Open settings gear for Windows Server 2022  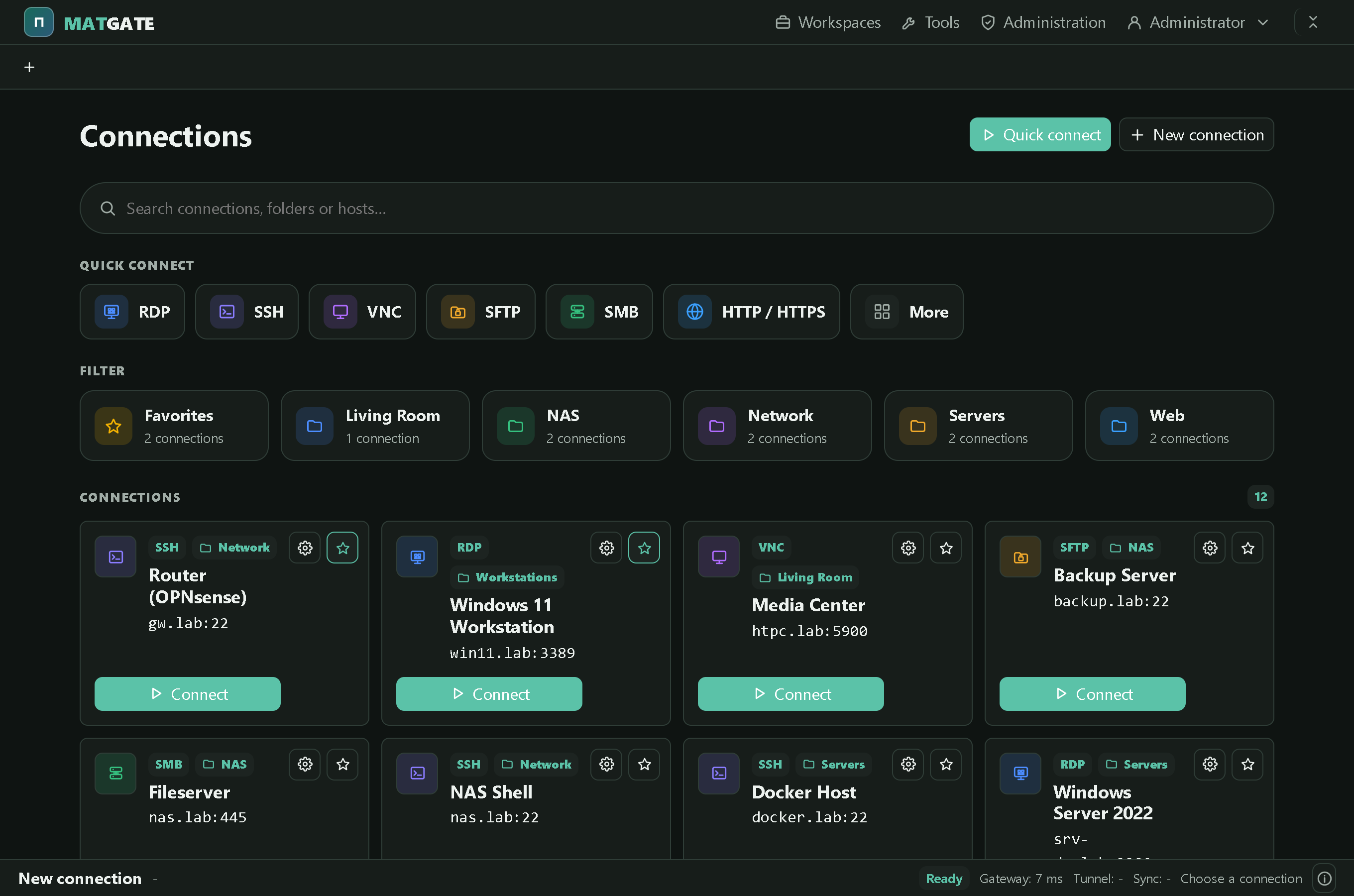point(1210,764)
